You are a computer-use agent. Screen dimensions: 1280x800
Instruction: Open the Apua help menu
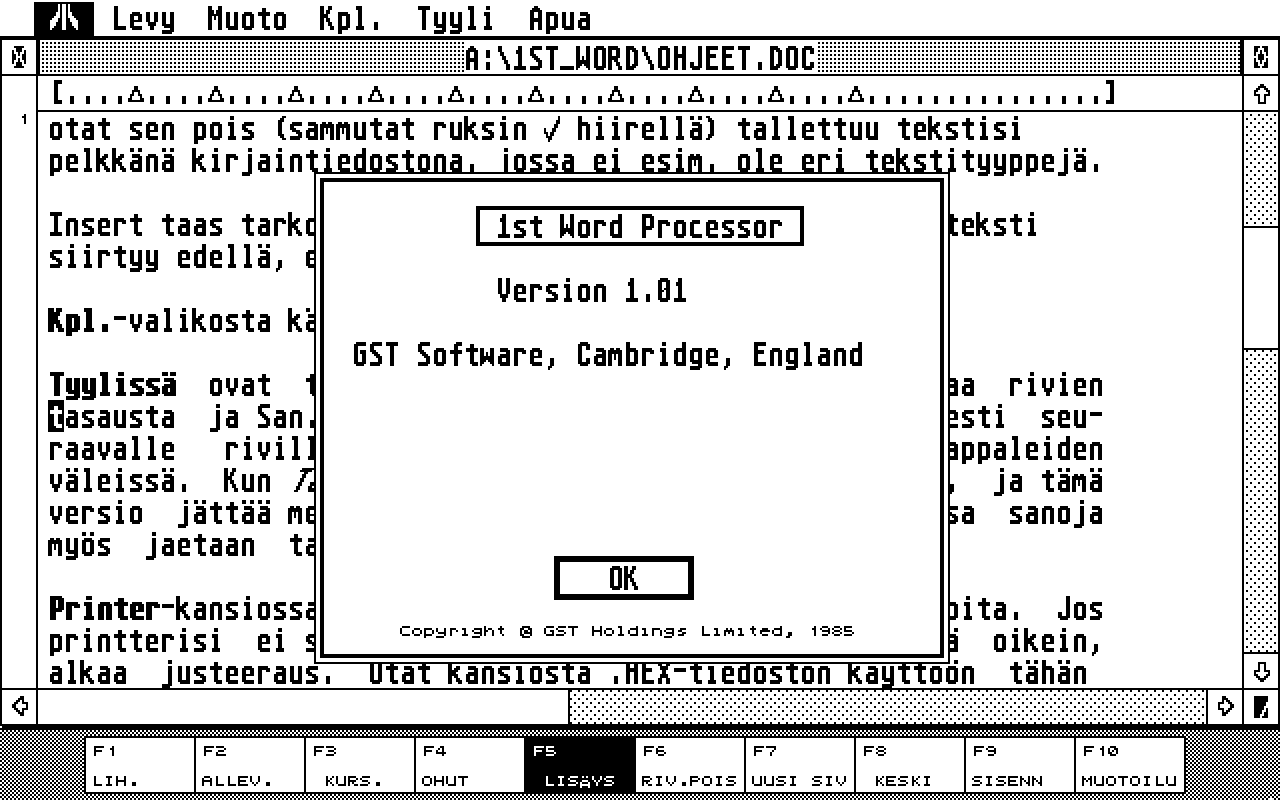[x=559, y=19]
